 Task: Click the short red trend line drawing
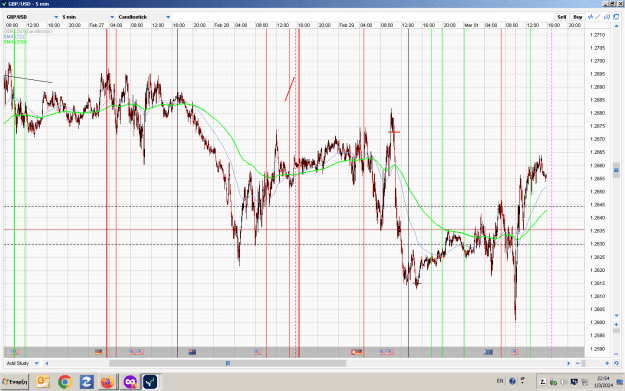coord(290,89)
